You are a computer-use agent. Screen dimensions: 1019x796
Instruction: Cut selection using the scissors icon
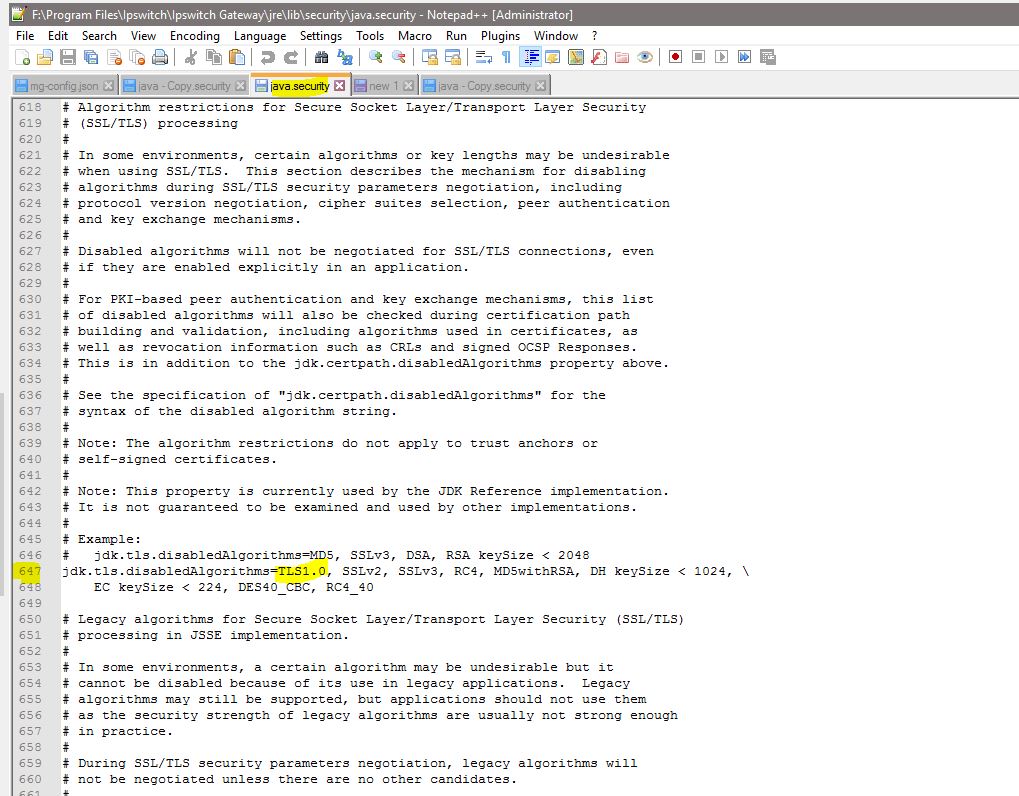pyautogui.click(x=190, y=57)
